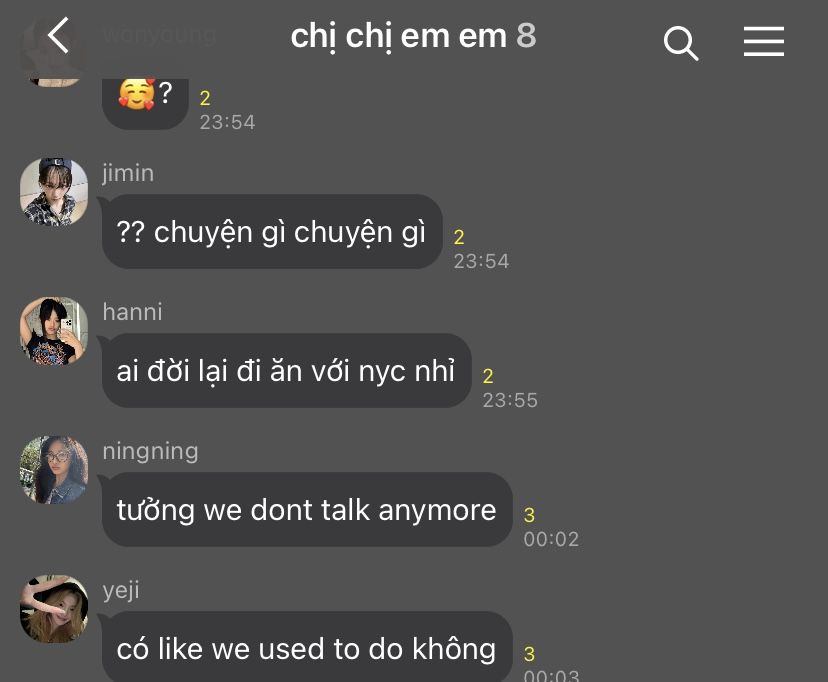Tap the smiling hearts emoji message
The width and height of the screenshot is (828, 682).
coord(145,102)
